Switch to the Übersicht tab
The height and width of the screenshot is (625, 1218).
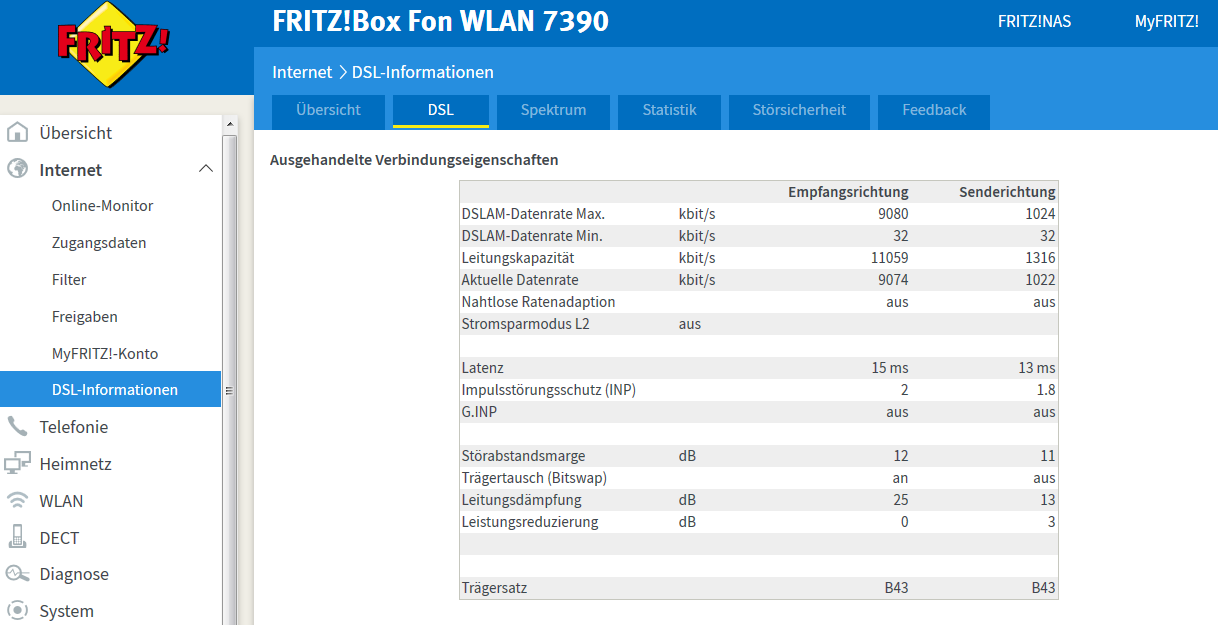tap(328, 111)
